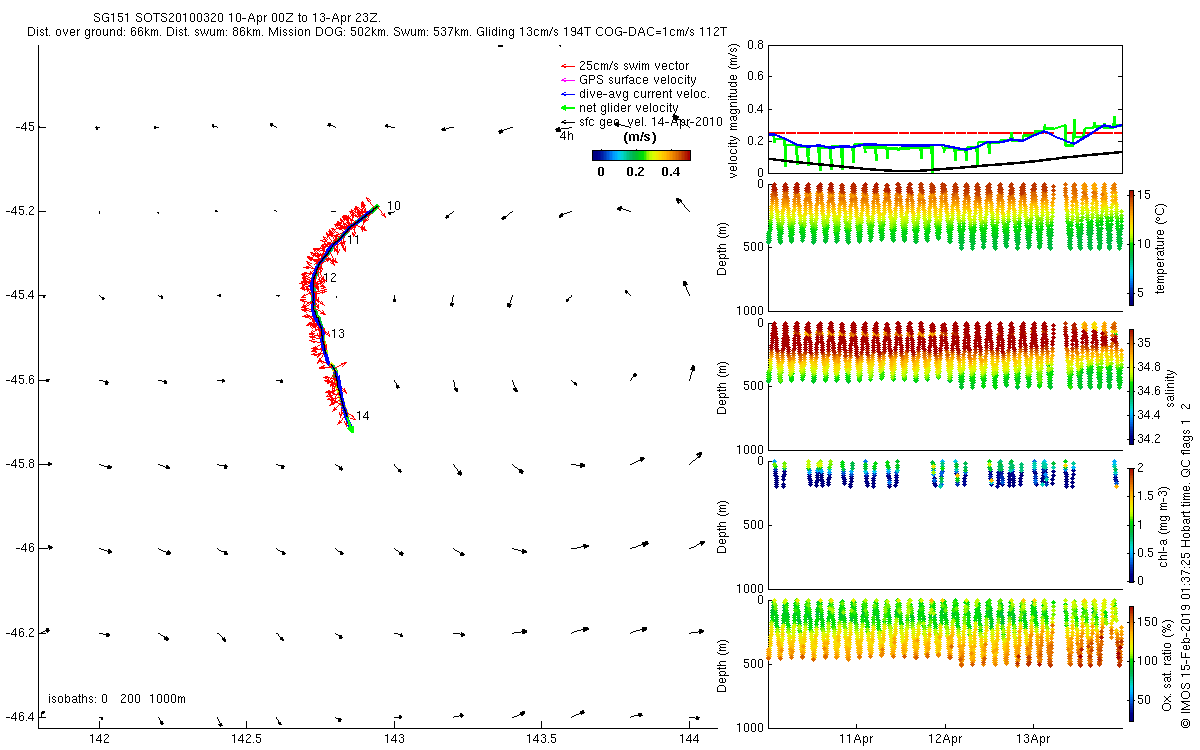
Task: Click the 'salinity' color bar label
Action: pyautogui.click(x=1171, y=387)
